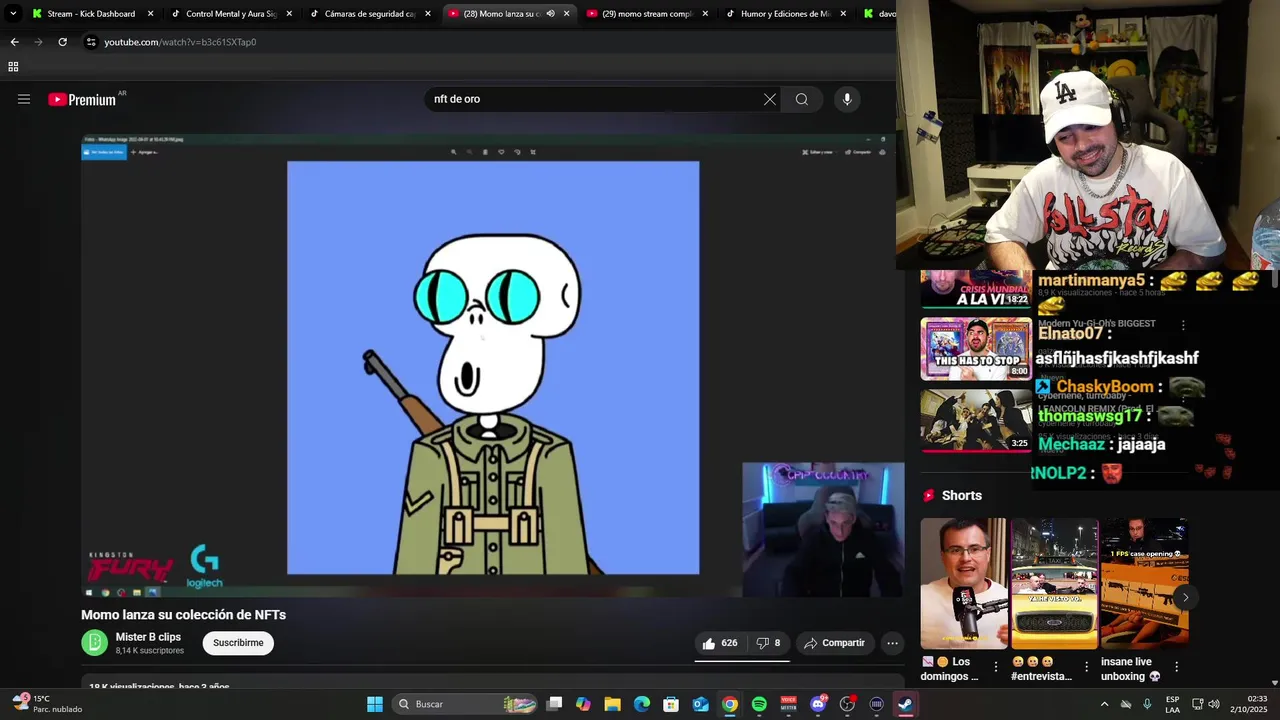Viewport: 1280px width, 720px height.
Task: Open volume control in system tray
Action: point(1214,704)
